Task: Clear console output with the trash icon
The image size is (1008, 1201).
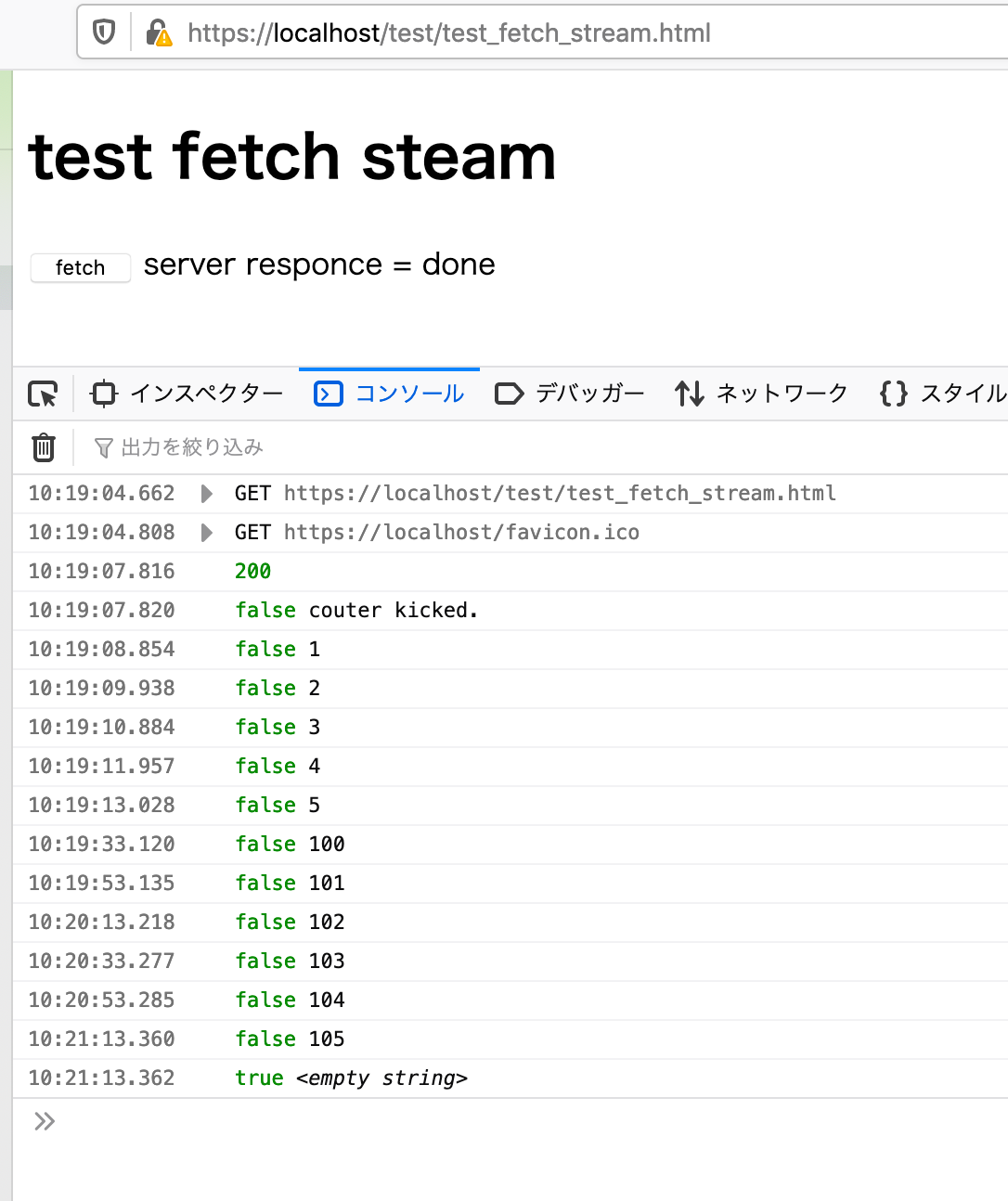Action: (x=43, y=446)
